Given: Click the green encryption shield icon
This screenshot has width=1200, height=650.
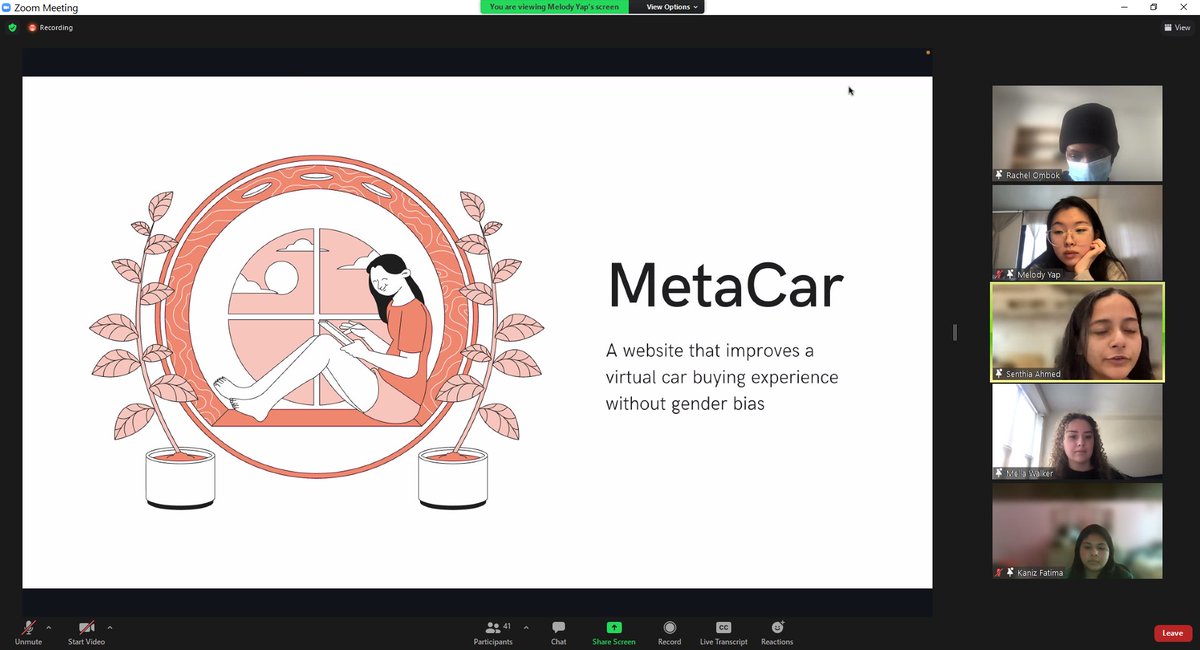Looking at the screenshot, I should coord(12,28).
